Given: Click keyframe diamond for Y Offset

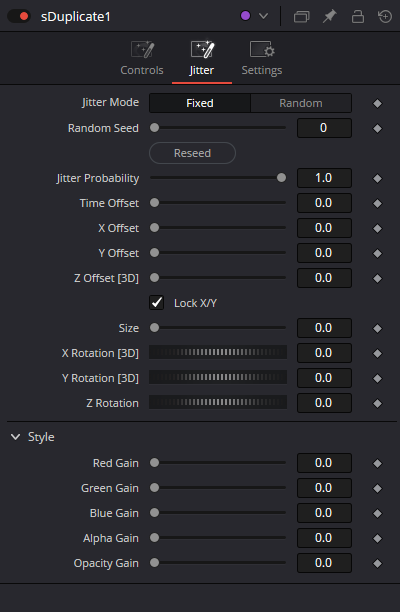Looking at the screenshot, I should coord(377,253).
